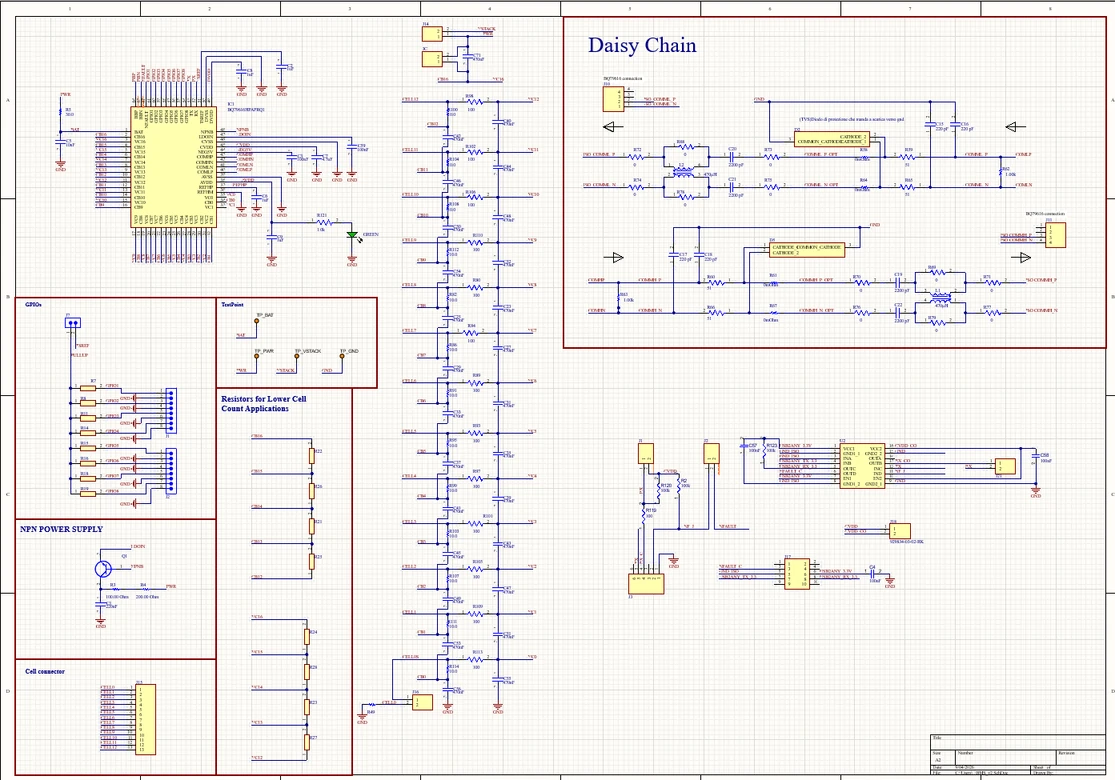Click the J14 VSTACK connector
This screenshot has width=1115, height=780.
pos(432,32)
